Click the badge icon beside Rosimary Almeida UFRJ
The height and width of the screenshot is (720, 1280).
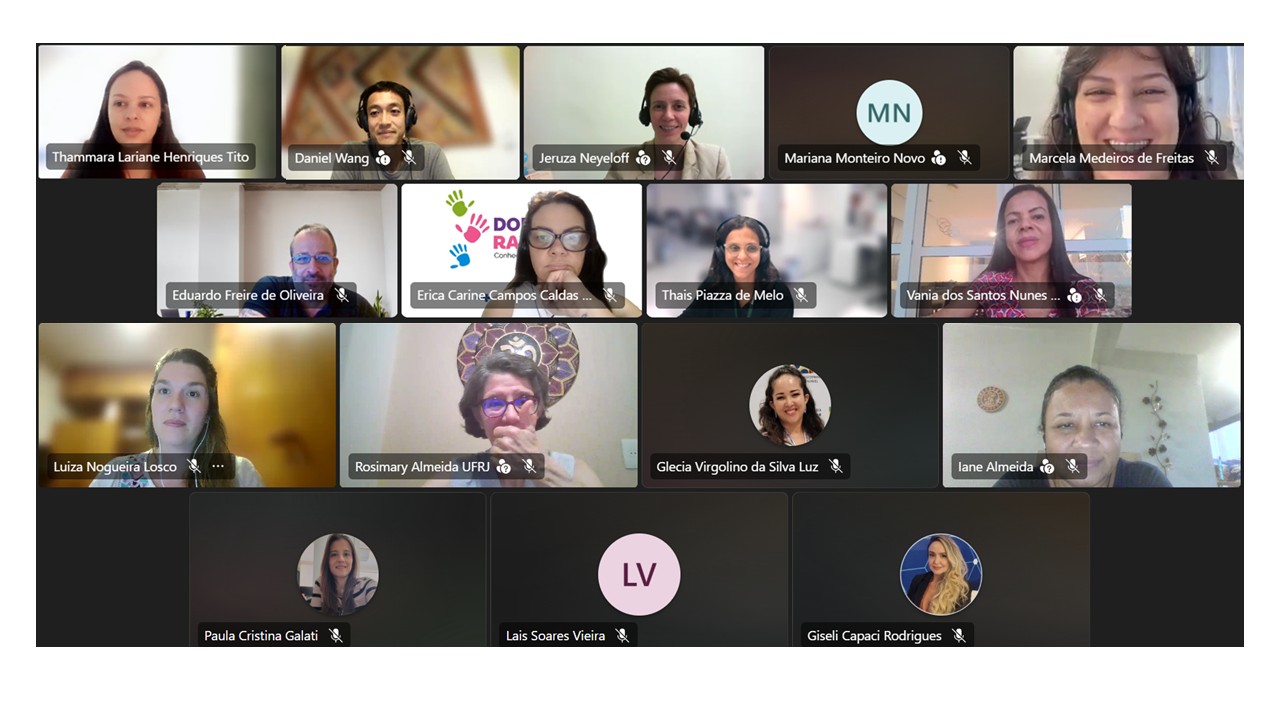coord(504,467)
